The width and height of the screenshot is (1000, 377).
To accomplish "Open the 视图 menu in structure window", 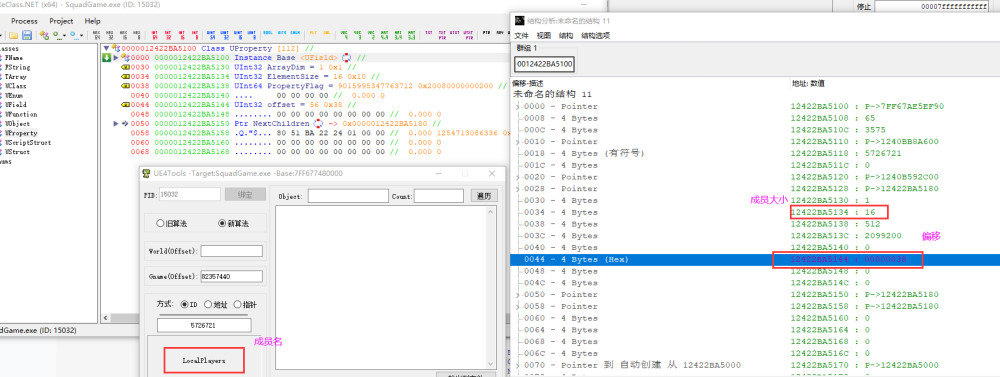I will [543, 36].
